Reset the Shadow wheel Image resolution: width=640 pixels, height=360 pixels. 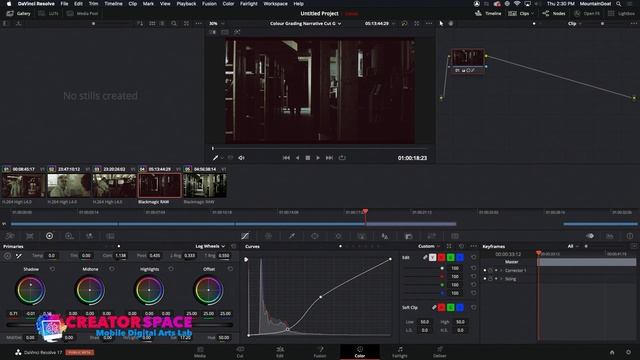[x=52, y=269]
